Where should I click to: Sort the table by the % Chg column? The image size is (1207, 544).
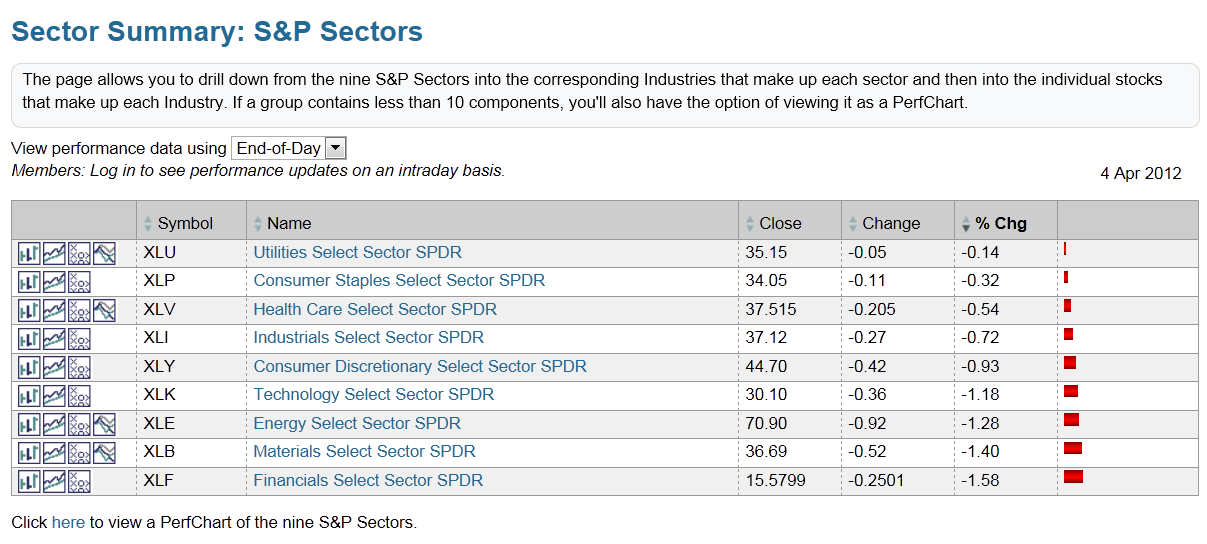[x=1001, y=224]
